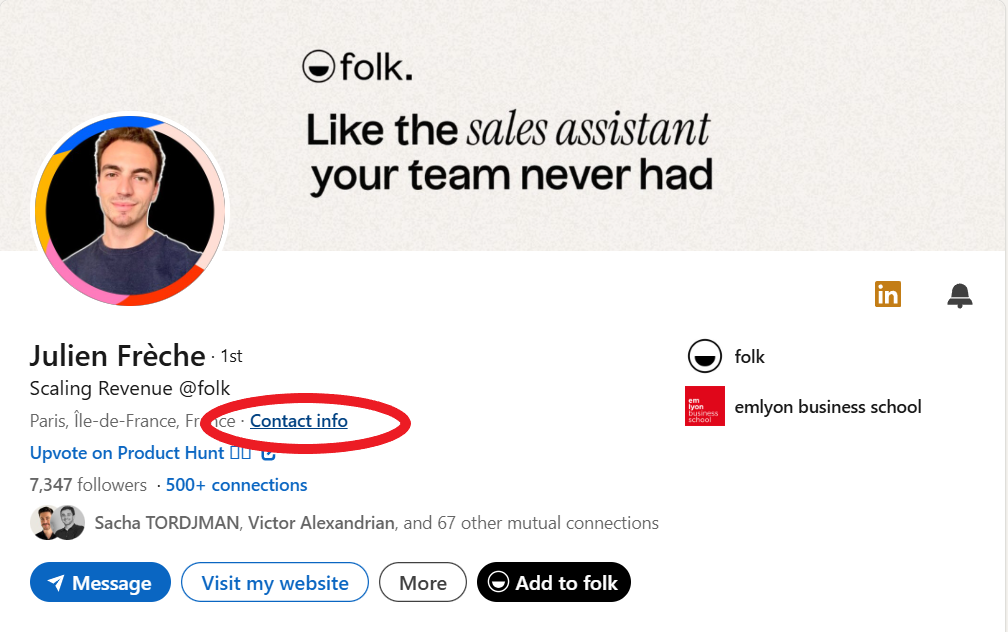1008x632 pixels.
Task: Open the More options dropdown
Action: [422, 582]
